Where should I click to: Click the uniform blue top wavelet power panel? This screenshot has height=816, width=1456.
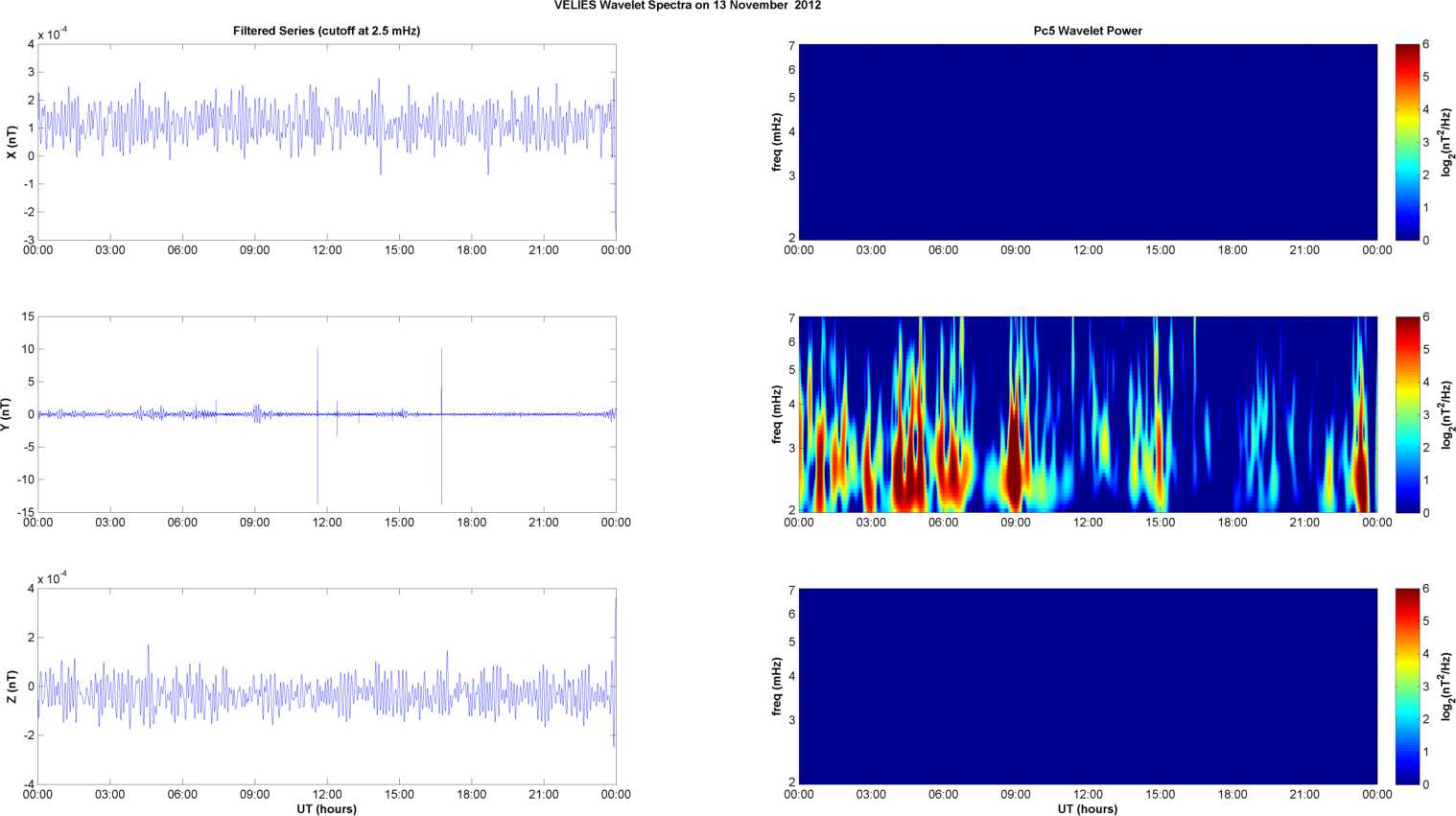click(x=1088, y=142)
